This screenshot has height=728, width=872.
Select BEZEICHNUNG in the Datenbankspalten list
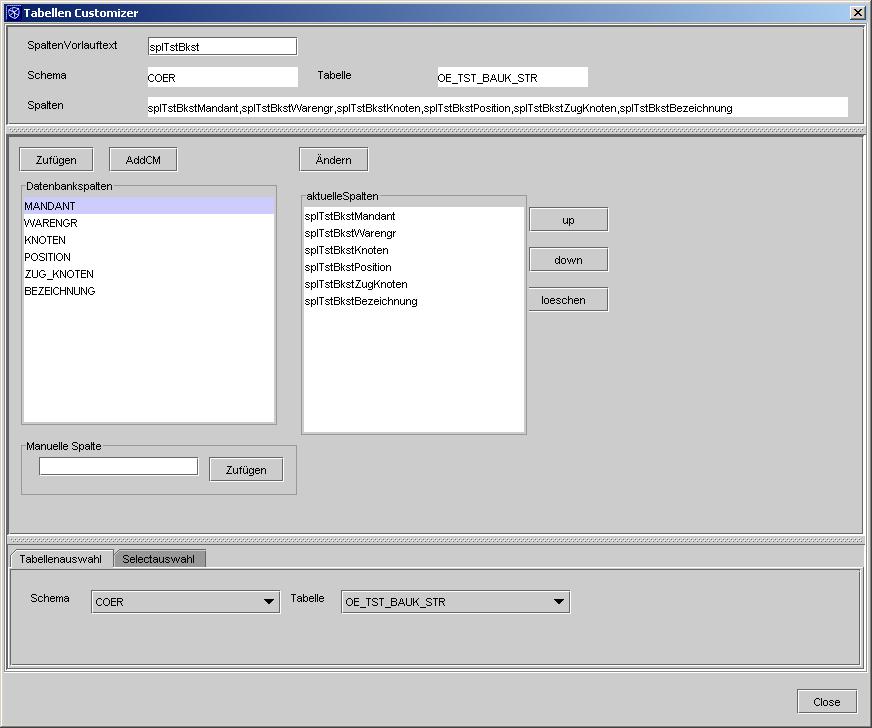(x=148, y=291)
